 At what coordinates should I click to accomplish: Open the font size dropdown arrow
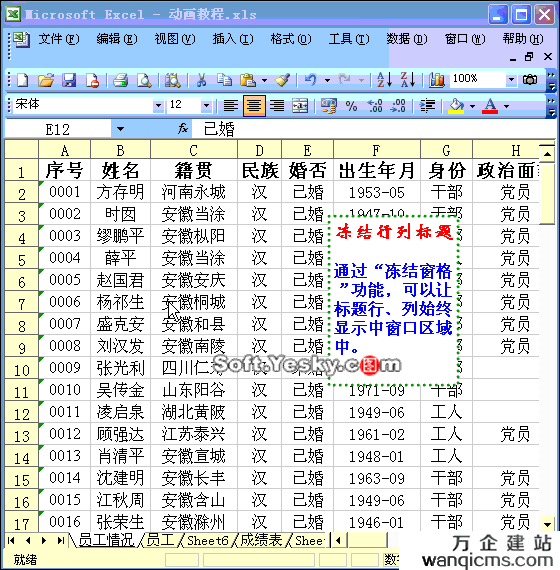point(206,105)
